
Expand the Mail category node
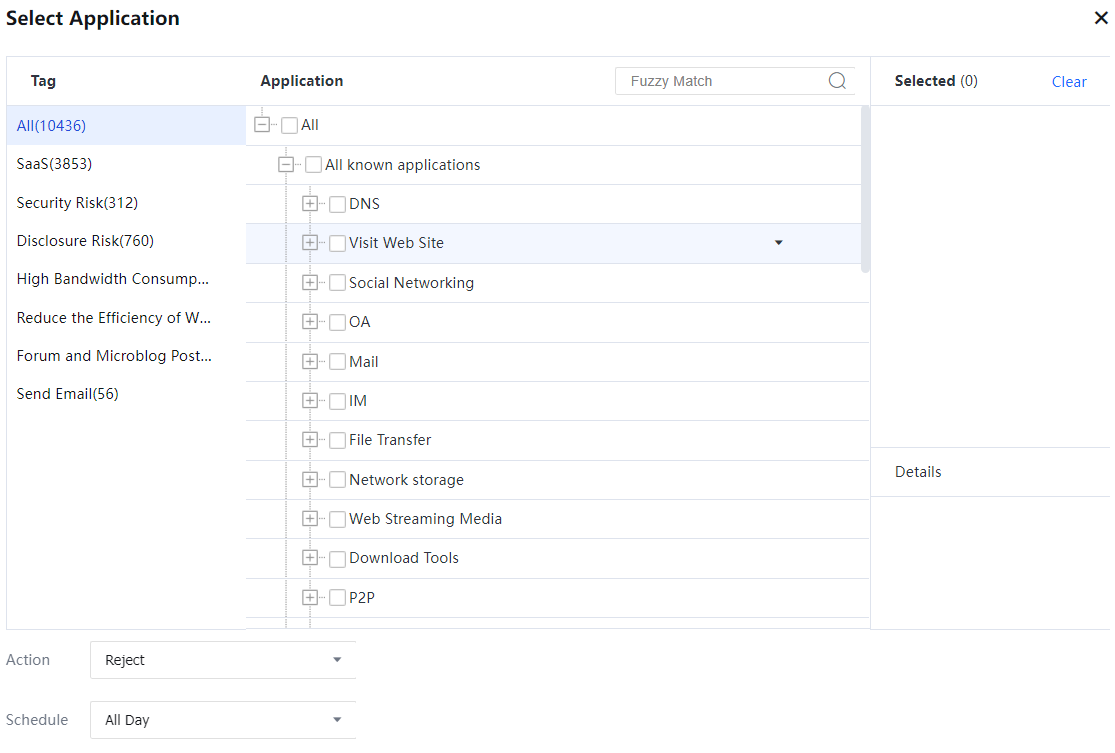tap(310, 362)
